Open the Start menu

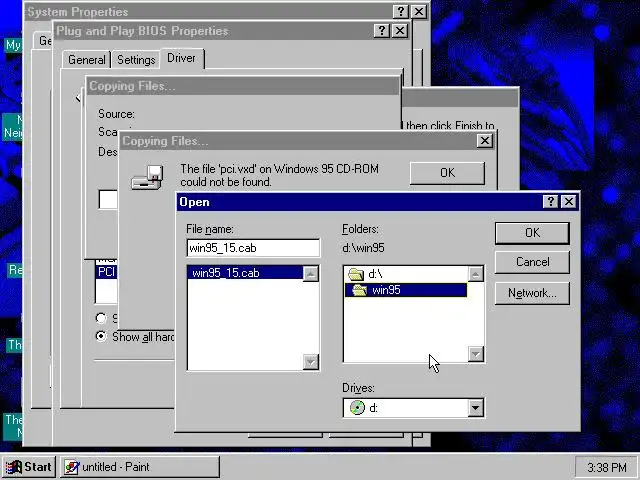[x=29, y=467]
